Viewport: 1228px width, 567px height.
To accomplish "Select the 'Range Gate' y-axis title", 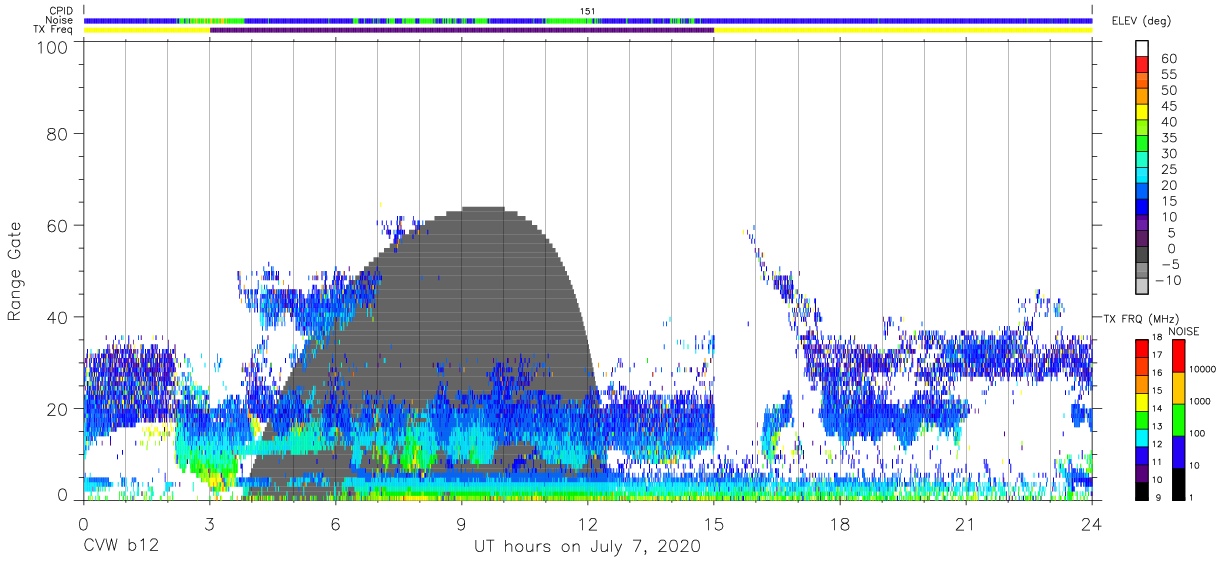I will pyautogui.click(x=15, y=271).
